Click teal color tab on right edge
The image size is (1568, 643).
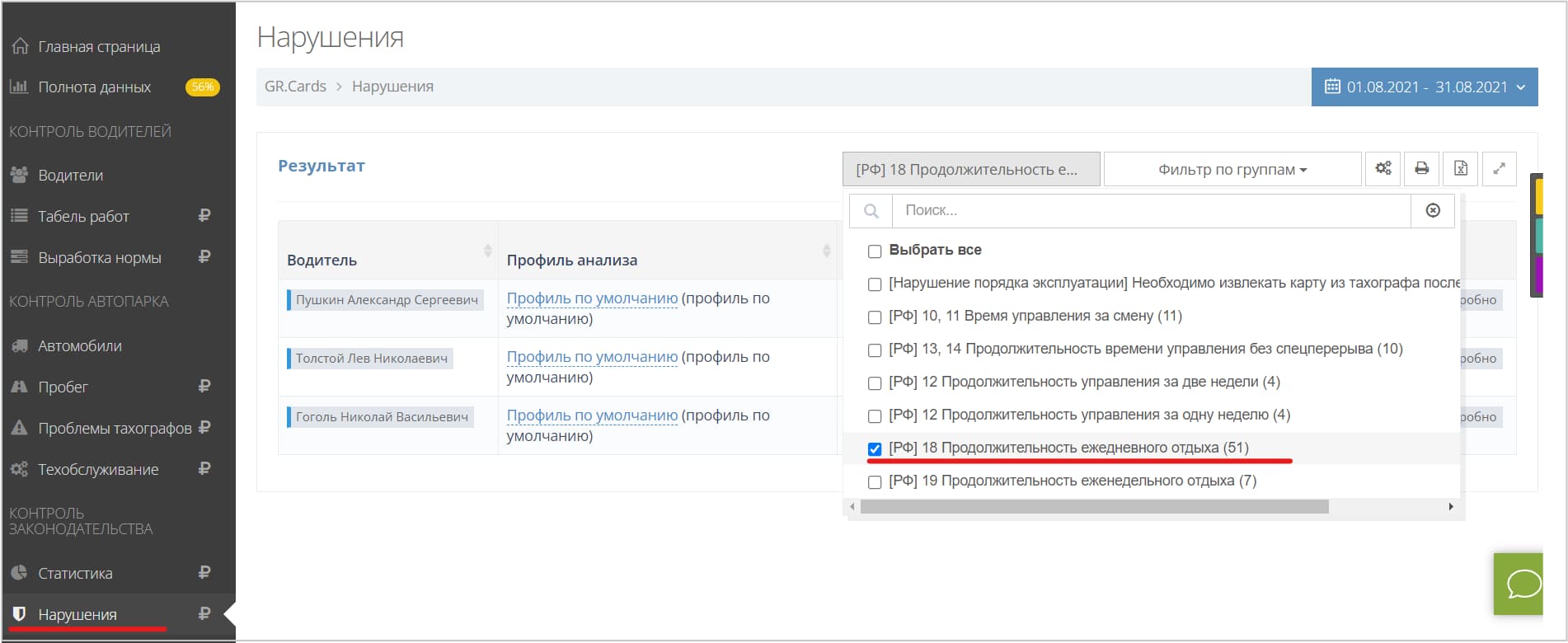(1538, 236)
